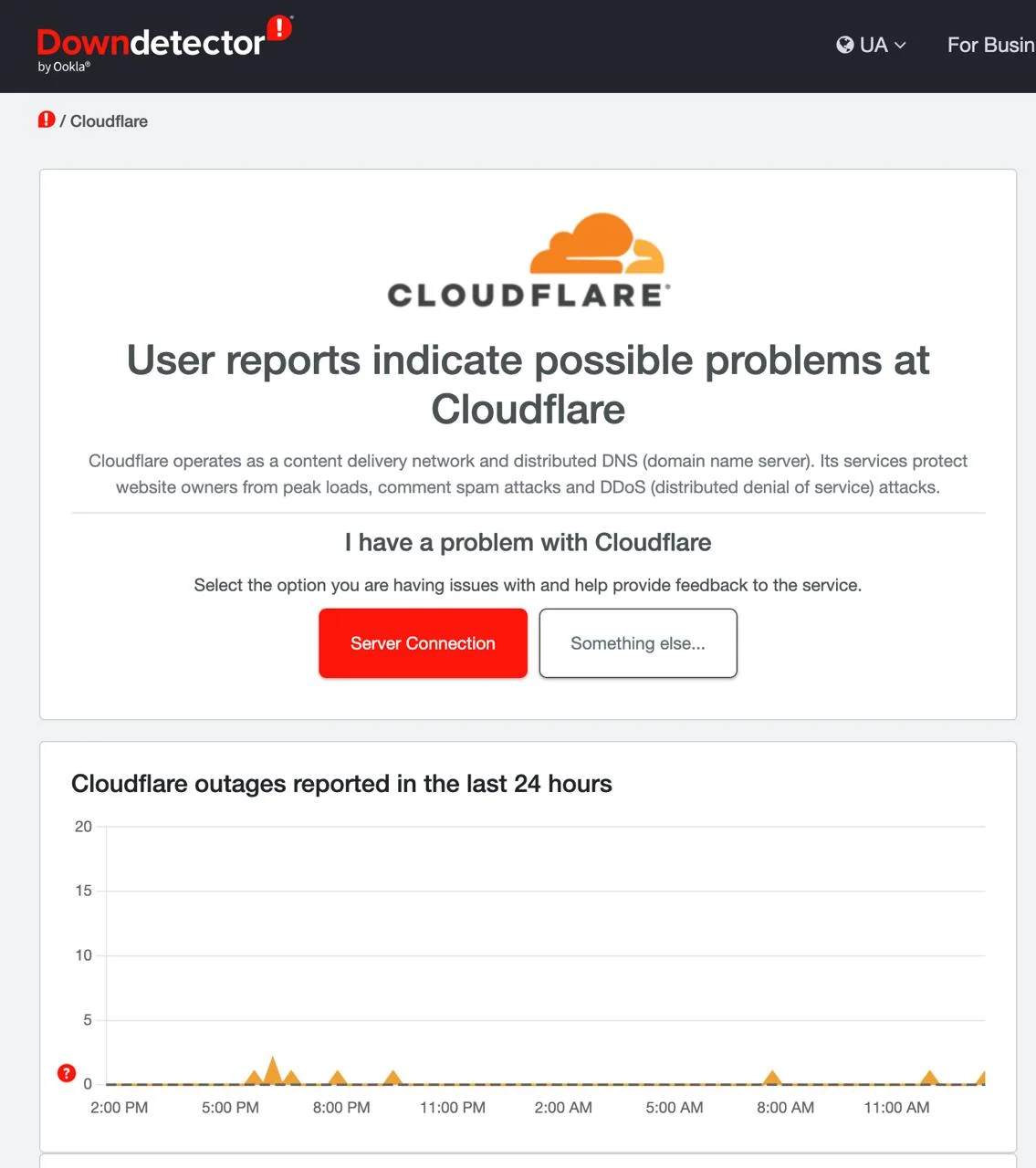This screenshot has width=1036, height=1168.
Task: Click the orange Cloudflare cloud logo
Action: pyautogui.click(x=597, y=244)
